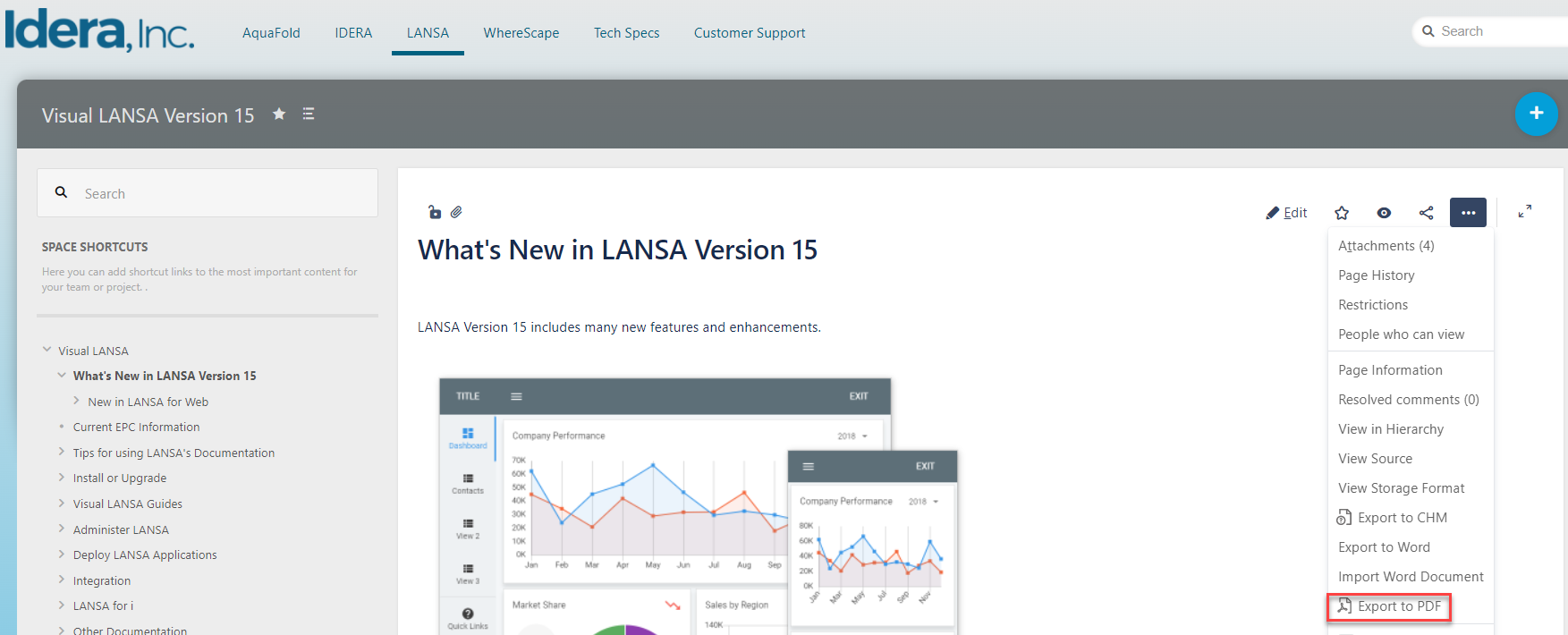The image size is (1568, 635).
Task: Open the Customer Support navigation item
Action: click(750, 33)
